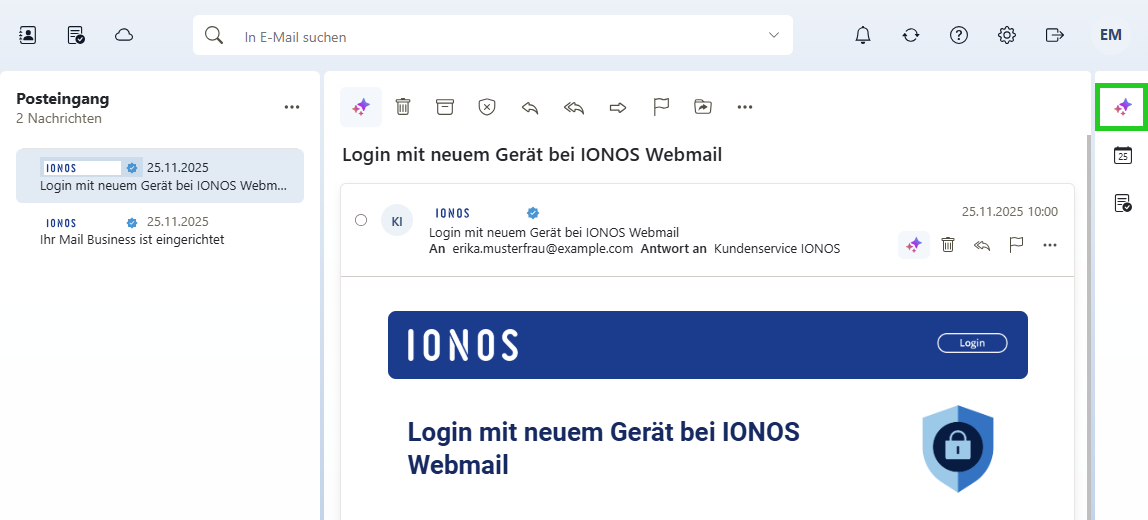Open the EM account avatar
This screenshot has width=1148, height=520.
pyautogui.click(x=1111, y=34)
